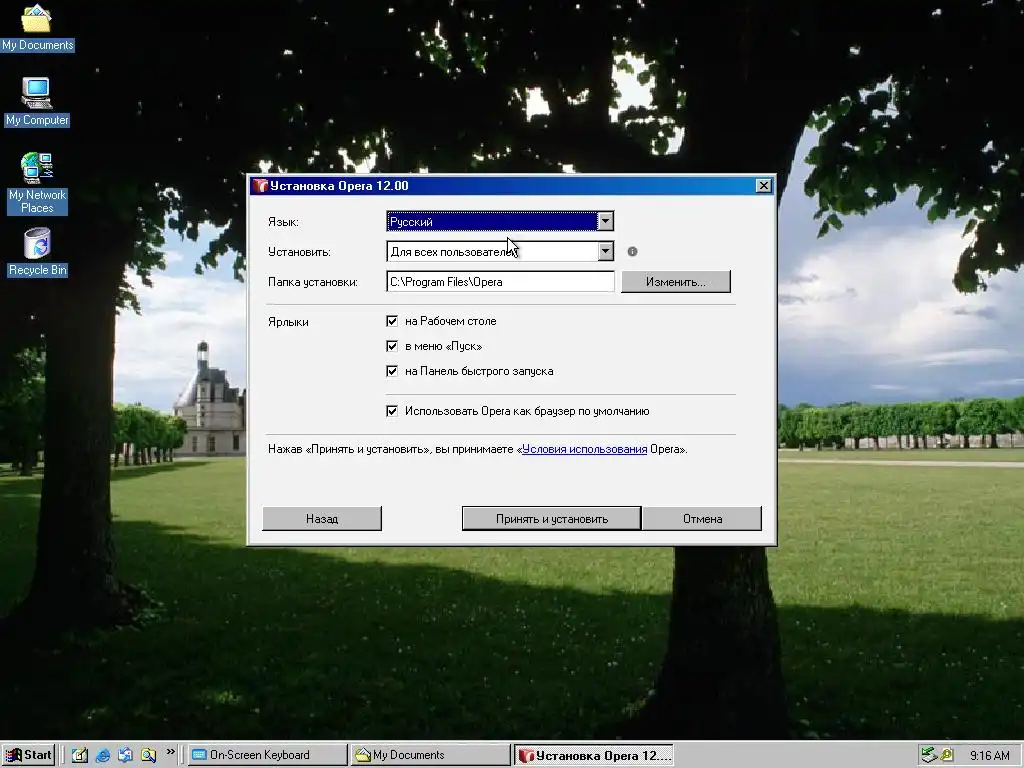
Task: Switch to the My Documents taskbar window
Action: pyautogui.click(x=430, y=755)
